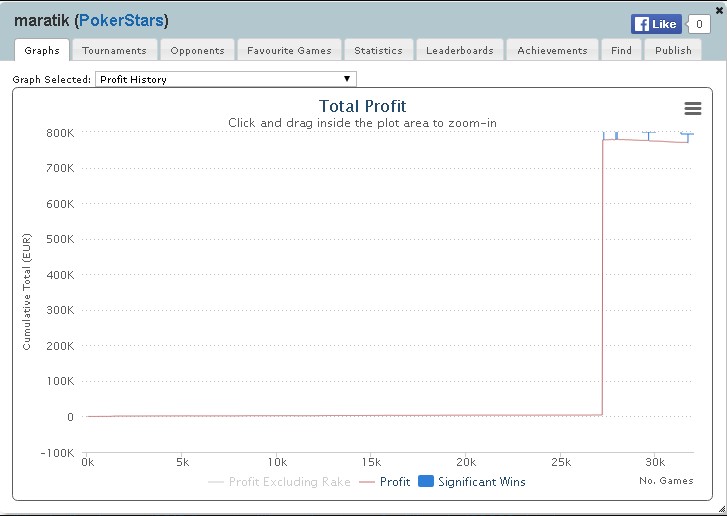Select the Graphs tab
This screenshot has width=727, height=516.
[x=42, y=50]
